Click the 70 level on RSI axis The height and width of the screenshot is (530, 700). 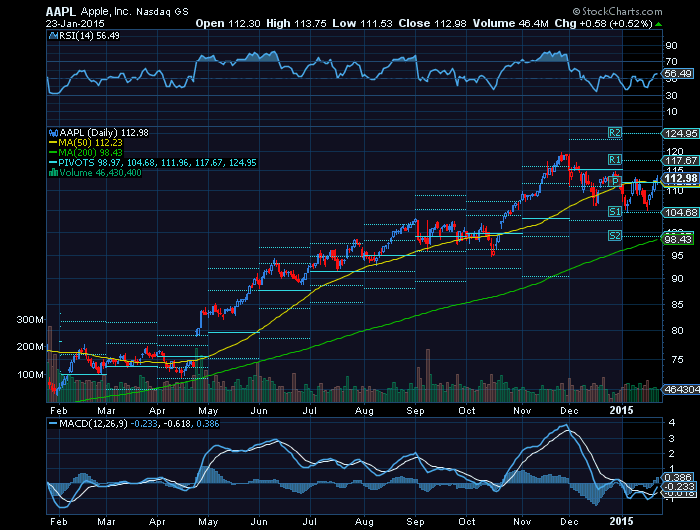click(671, 62)
